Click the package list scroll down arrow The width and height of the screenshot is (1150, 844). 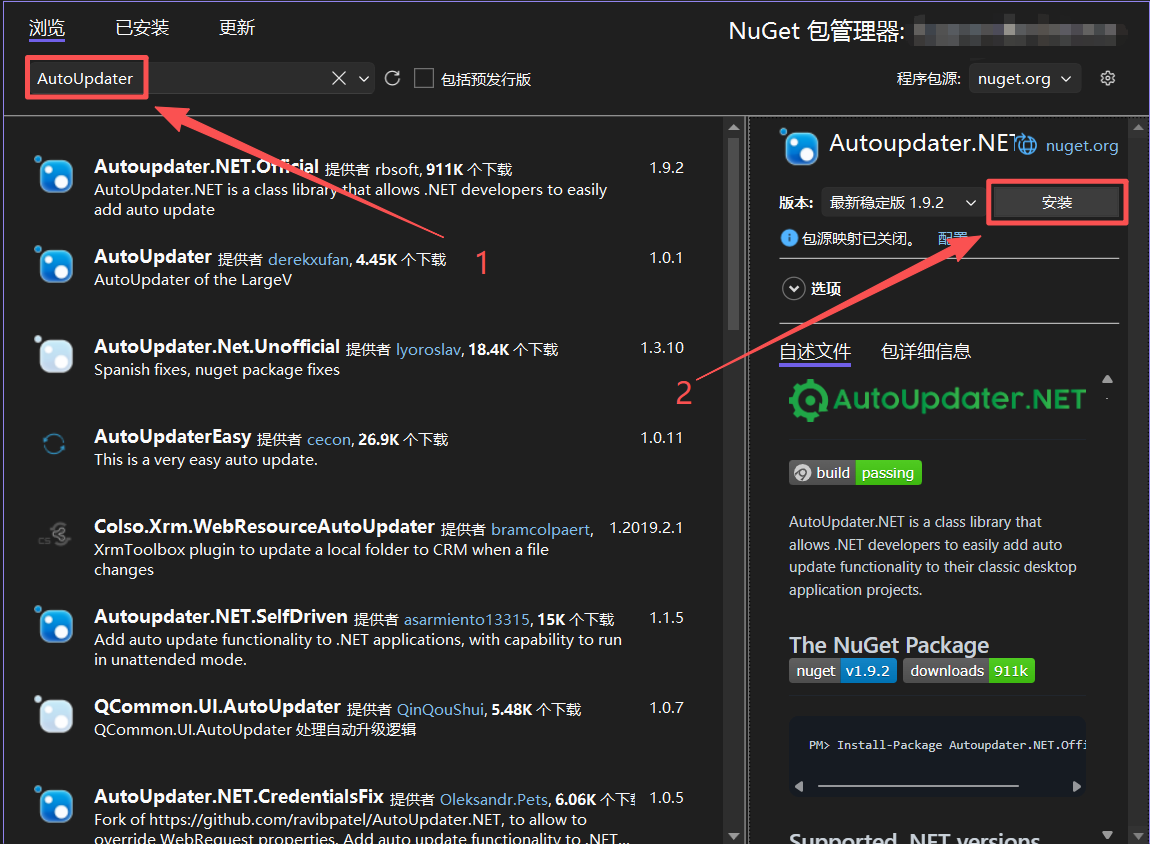pos(733,836)
